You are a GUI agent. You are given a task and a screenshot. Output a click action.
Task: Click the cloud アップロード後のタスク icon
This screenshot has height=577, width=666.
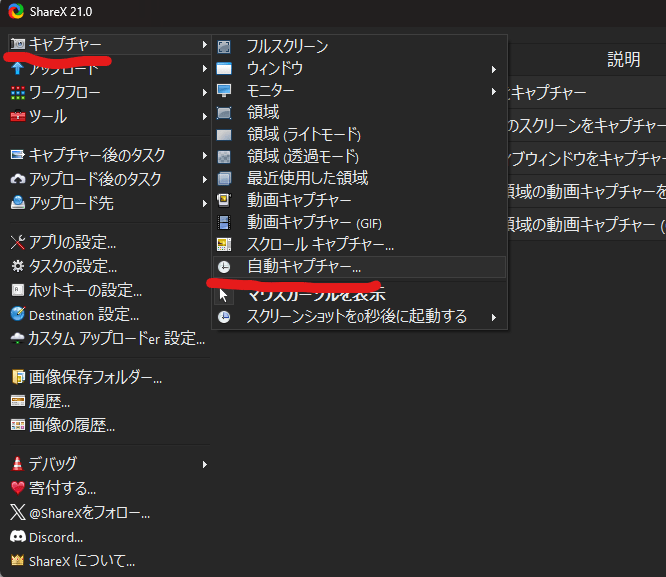tap(17, 179)
